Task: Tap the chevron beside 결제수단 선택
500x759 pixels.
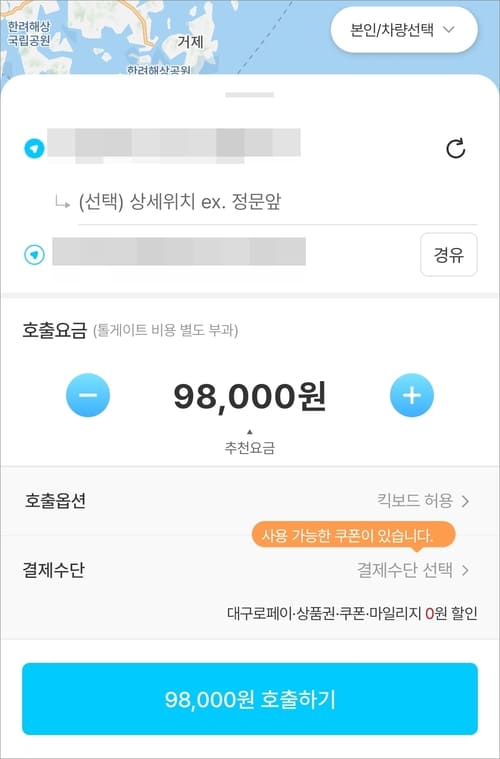Action: coord(466,571)
